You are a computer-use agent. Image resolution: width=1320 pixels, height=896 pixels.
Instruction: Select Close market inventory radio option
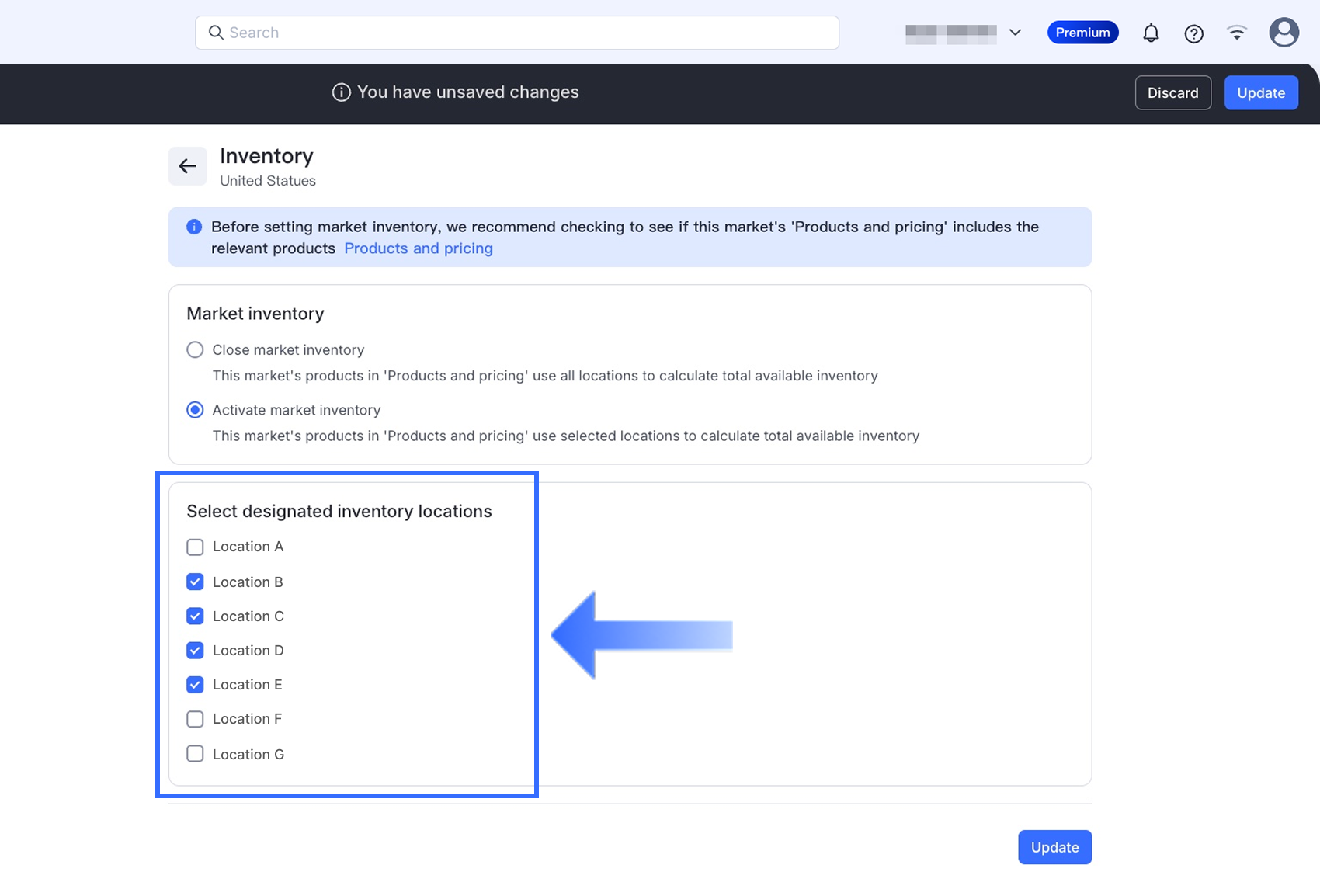[x=195, y=350]
